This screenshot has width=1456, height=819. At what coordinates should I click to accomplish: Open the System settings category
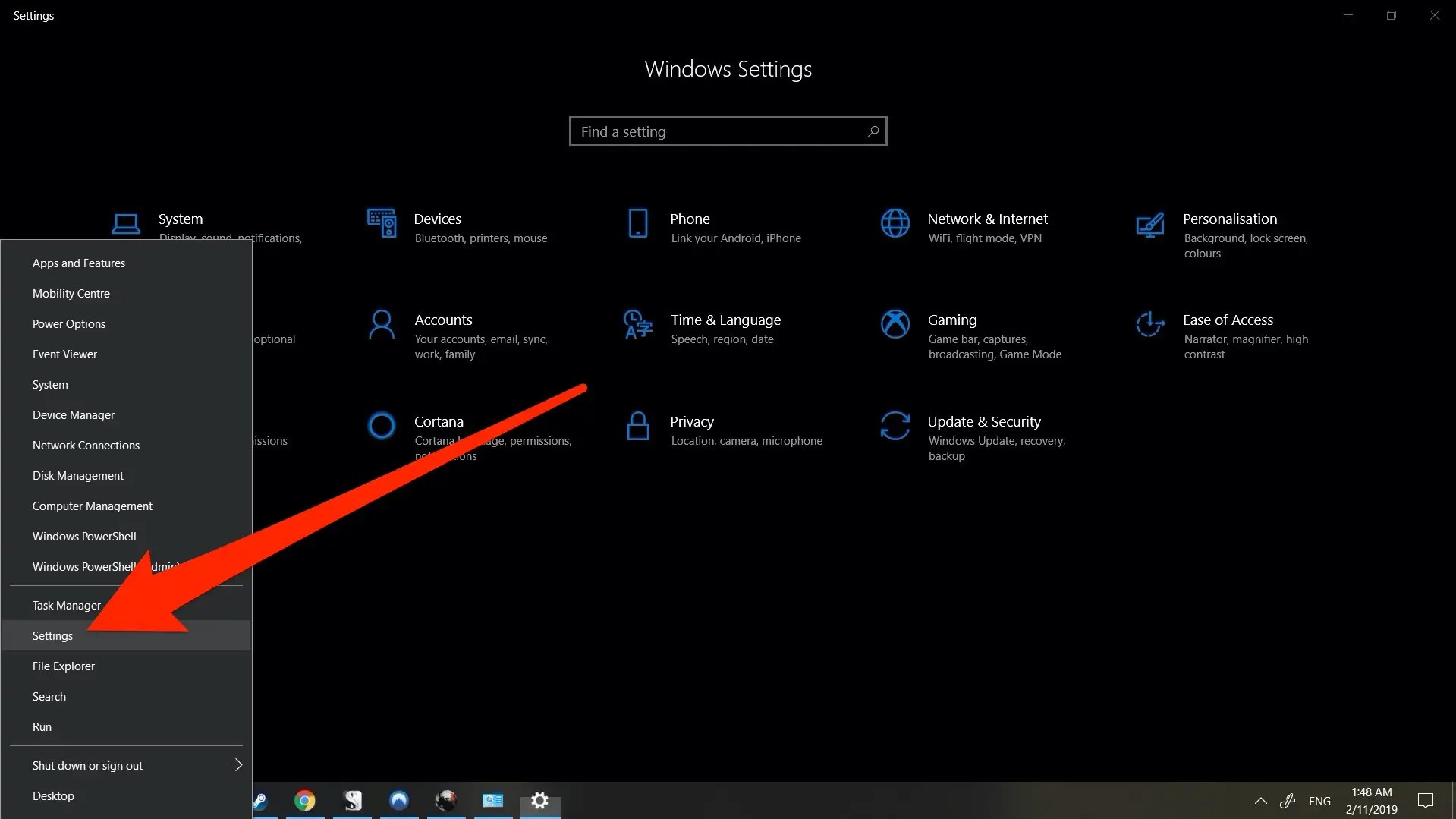point(125,224)
